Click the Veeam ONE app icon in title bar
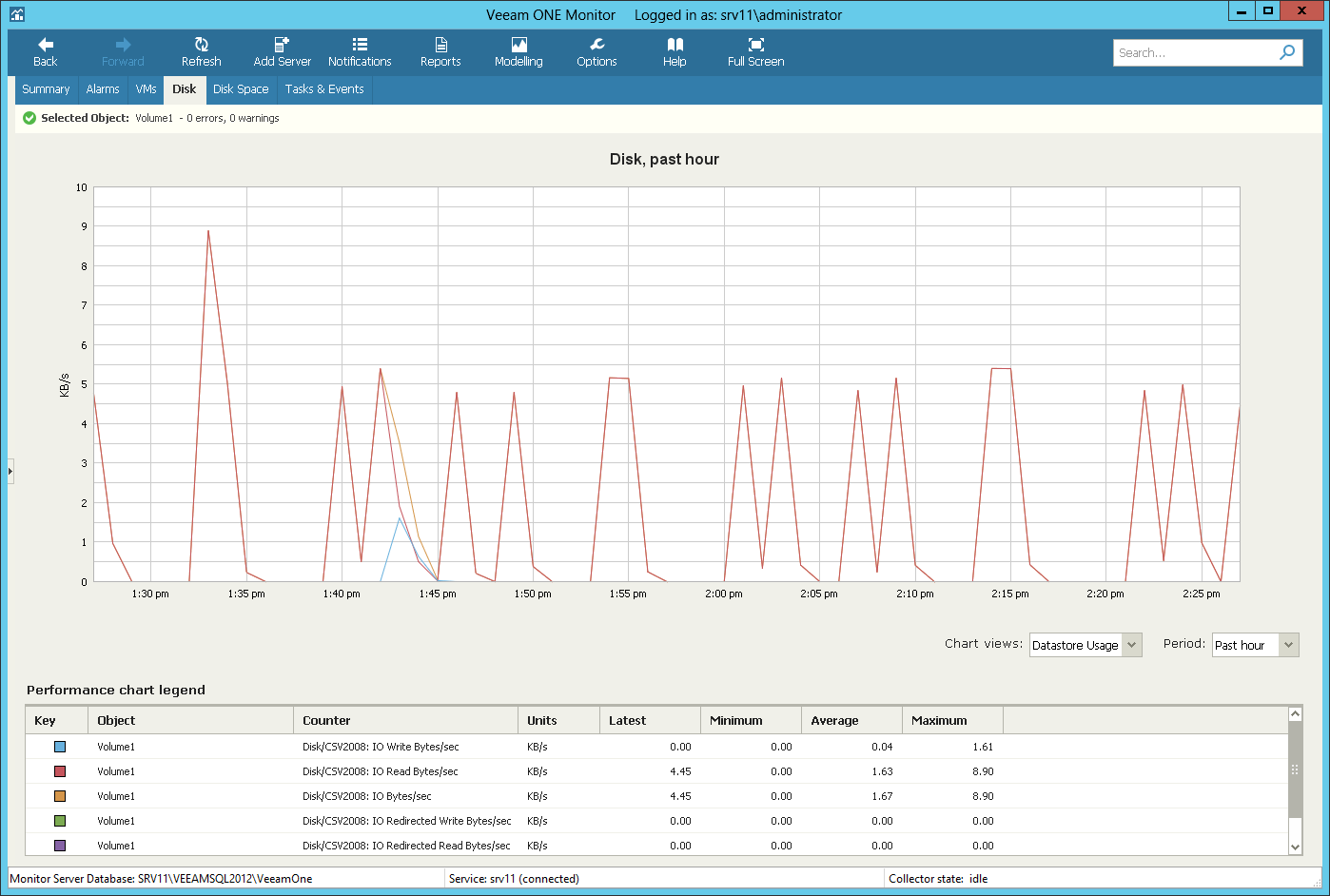Viewport: 1330px width, 896px height. coord(16,14)
